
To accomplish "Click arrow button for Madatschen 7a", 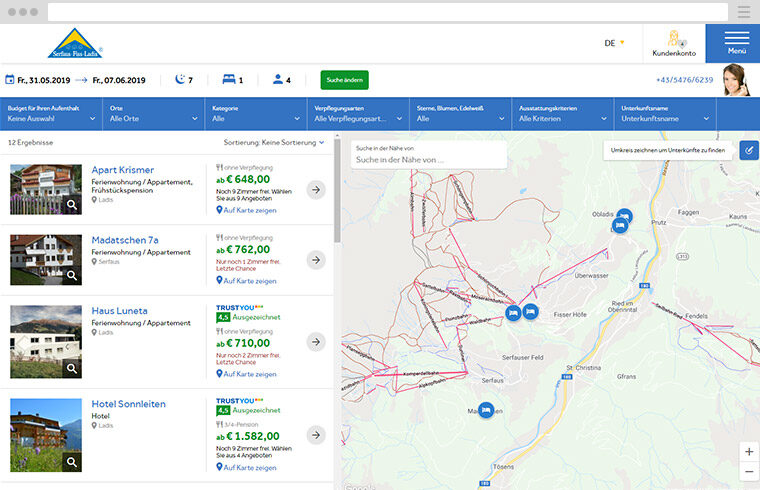I will click(316, 260).
